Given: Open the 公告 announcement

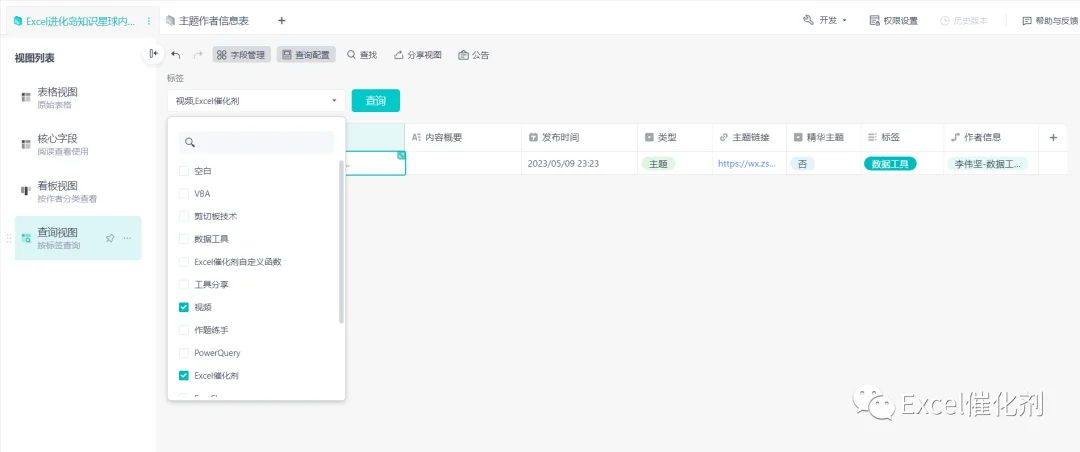Looking at the screenshot, I should point(474,55).
